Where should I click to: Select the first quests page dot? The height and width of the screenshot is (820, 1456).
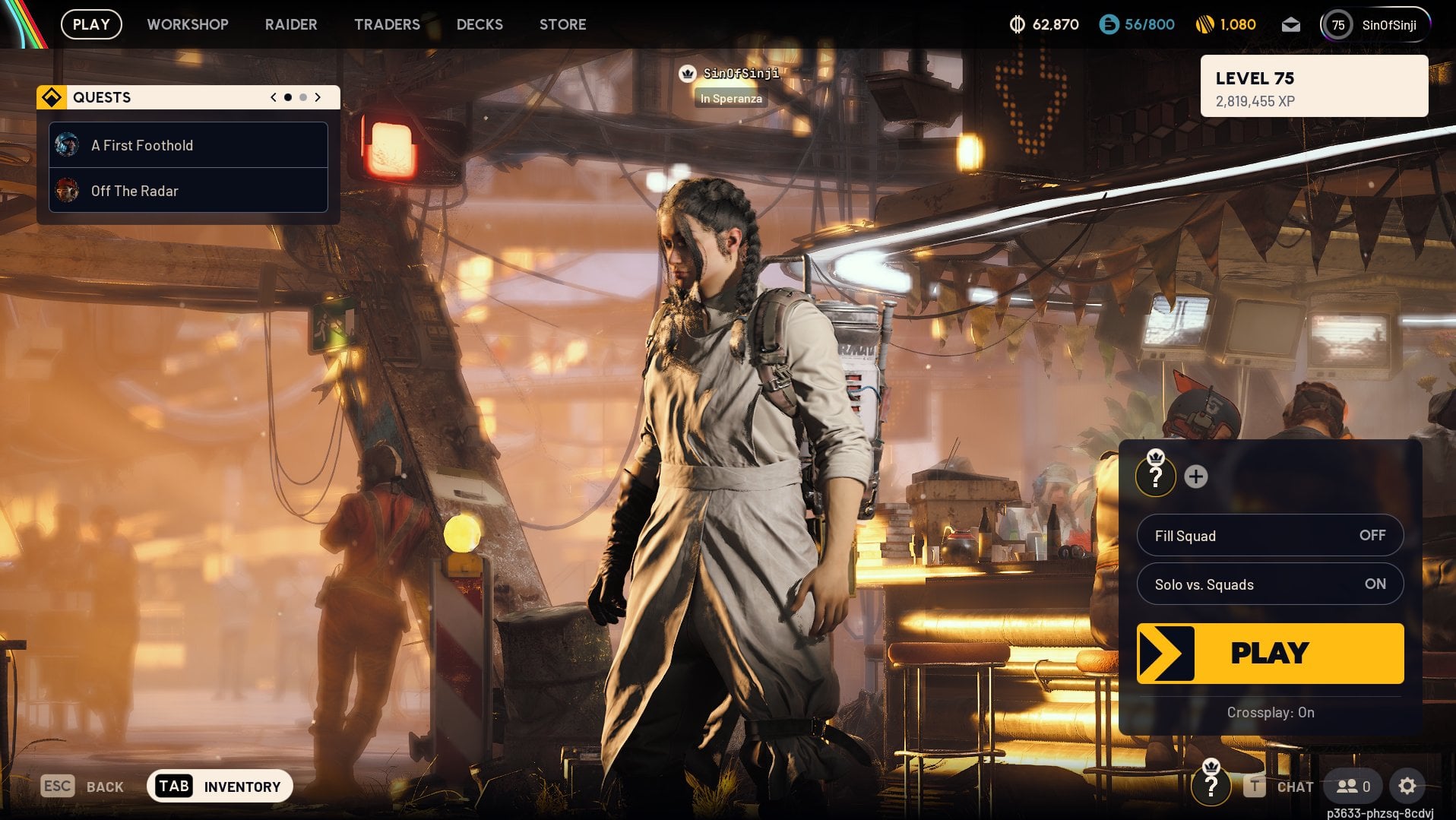[x=288, y=97]
